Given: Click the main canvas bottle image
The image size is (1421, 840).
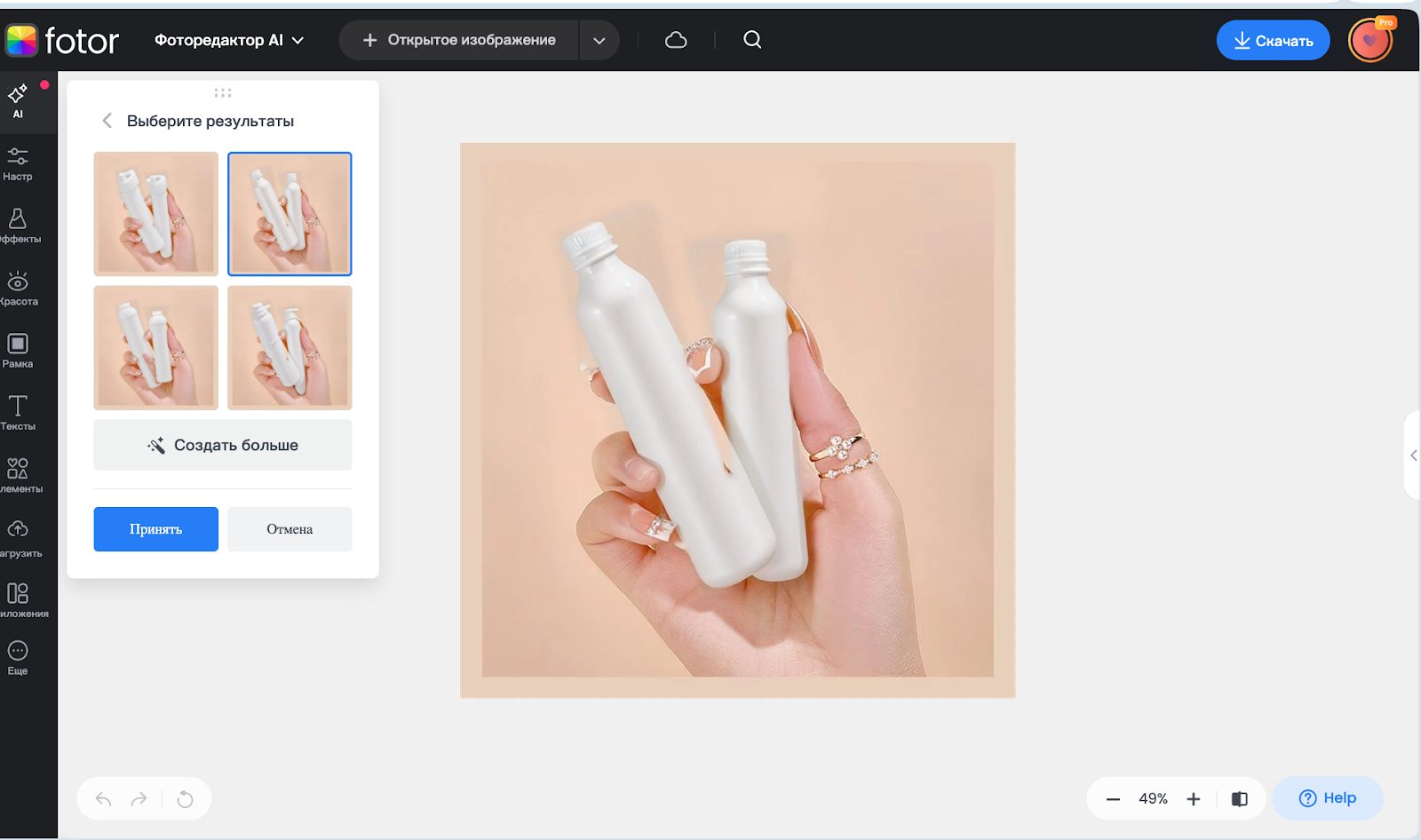Looking at the screenshot, I should pos(738,421).
